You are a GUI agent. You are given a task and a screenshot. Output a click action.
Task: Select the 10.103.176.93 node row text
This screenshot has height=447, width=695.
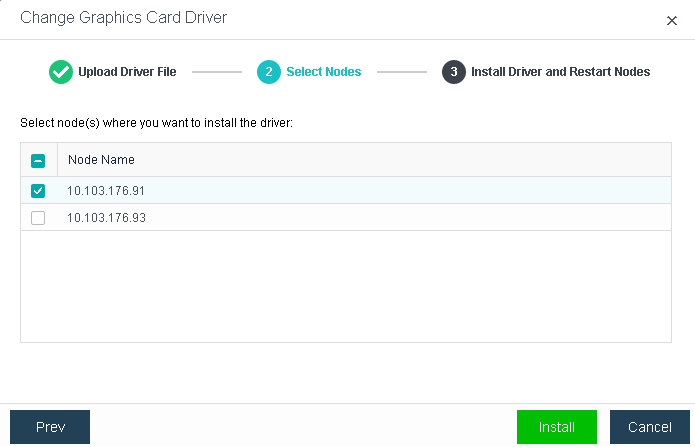pos(107,218)
